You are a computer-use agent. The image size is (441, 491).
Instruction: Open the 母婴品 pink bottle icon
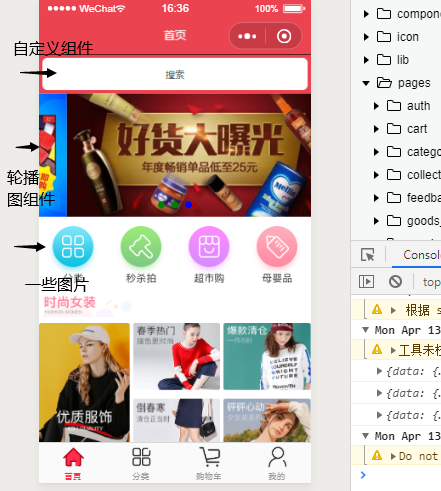[277, 247]
